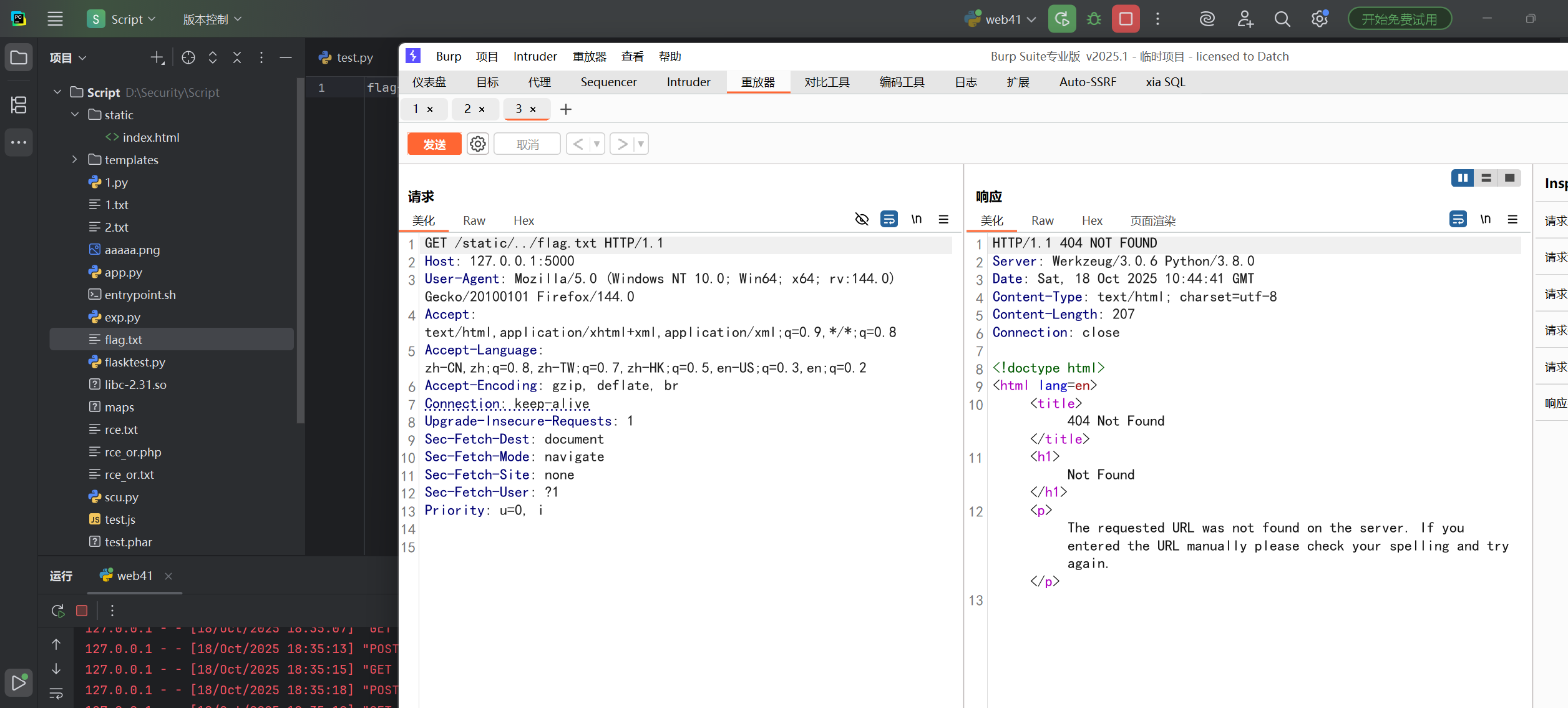Click the rerun web41 icon in top toolbar
Image resolution: width=1568 pixels, height=708 pixels.
coord(1062,19)
